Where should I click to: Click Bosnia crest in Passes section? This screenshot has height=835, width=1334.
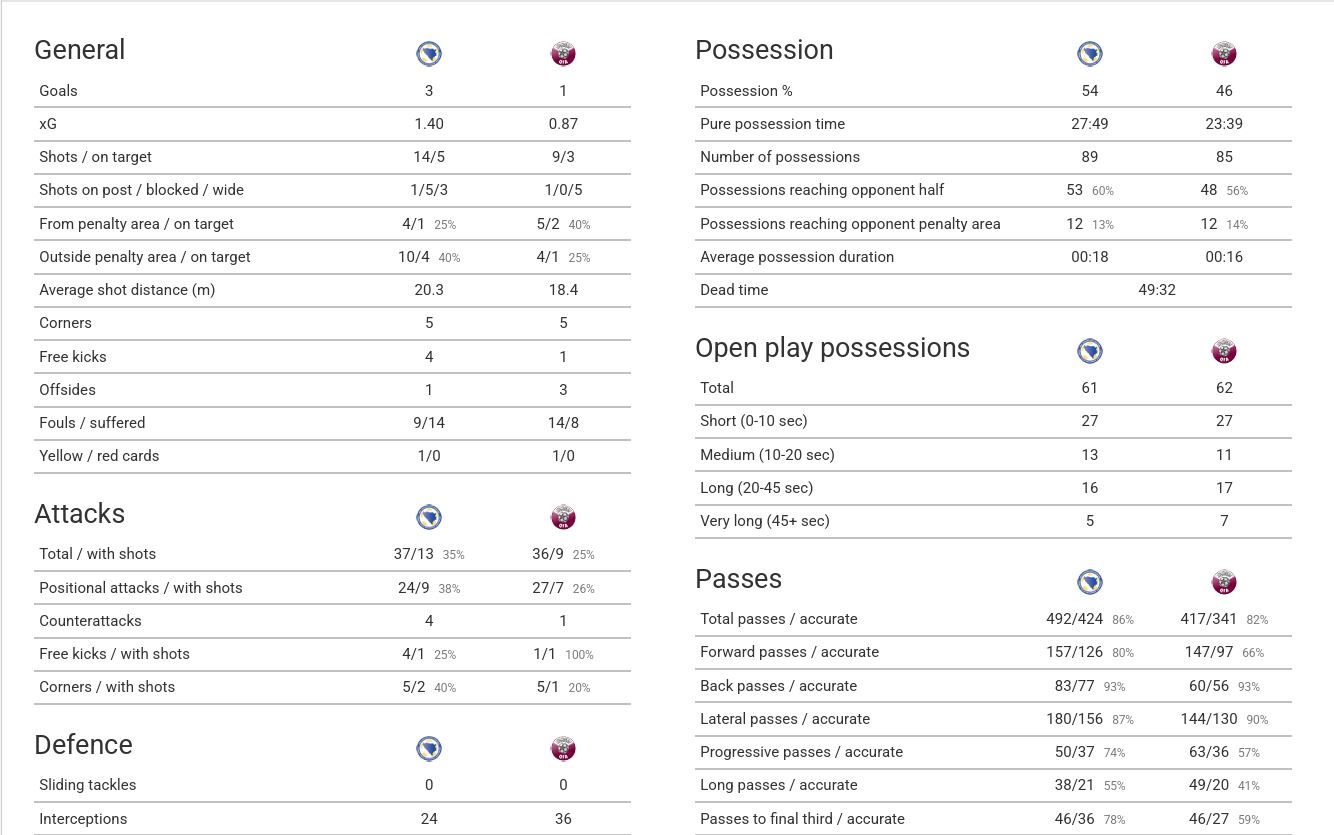click(1090, 582)
